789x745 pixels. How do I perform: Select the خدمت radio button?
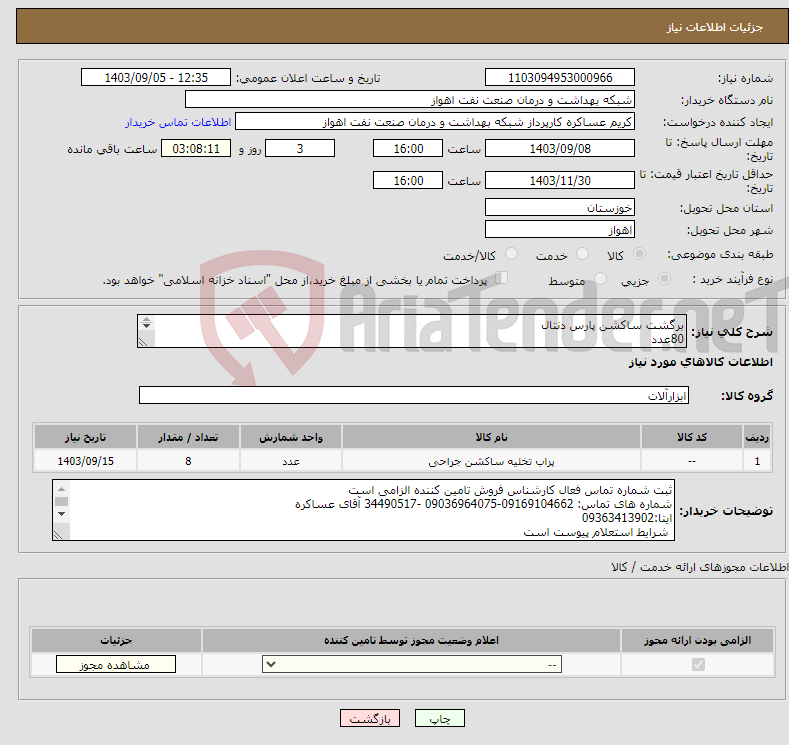(x=582, y=254)
